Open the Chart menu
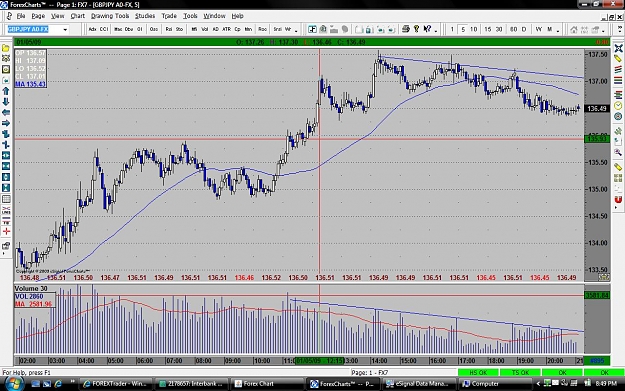625x391 pixels. [77, 16]
